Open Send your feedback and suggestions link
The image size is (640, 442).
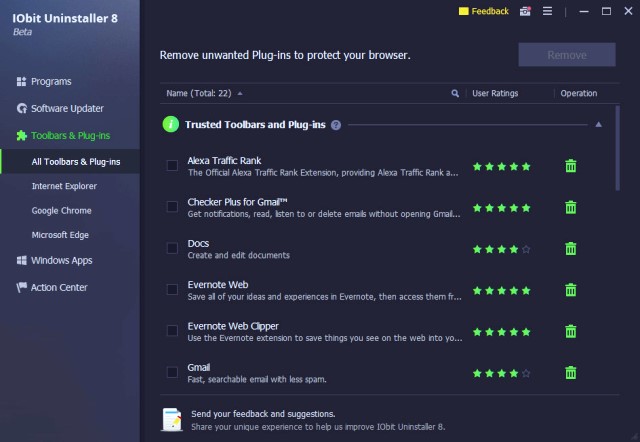point(263,414)
